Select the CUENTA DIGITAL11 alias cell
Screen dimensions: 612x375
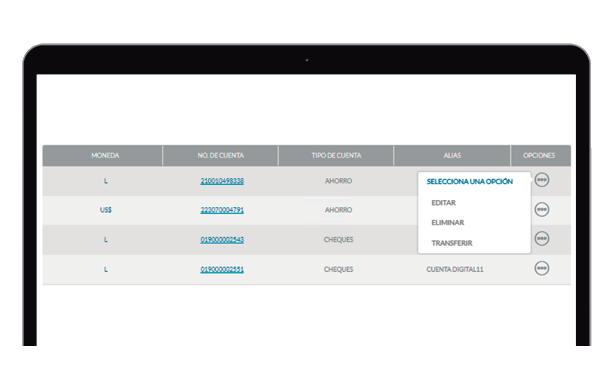pos(455,269)
